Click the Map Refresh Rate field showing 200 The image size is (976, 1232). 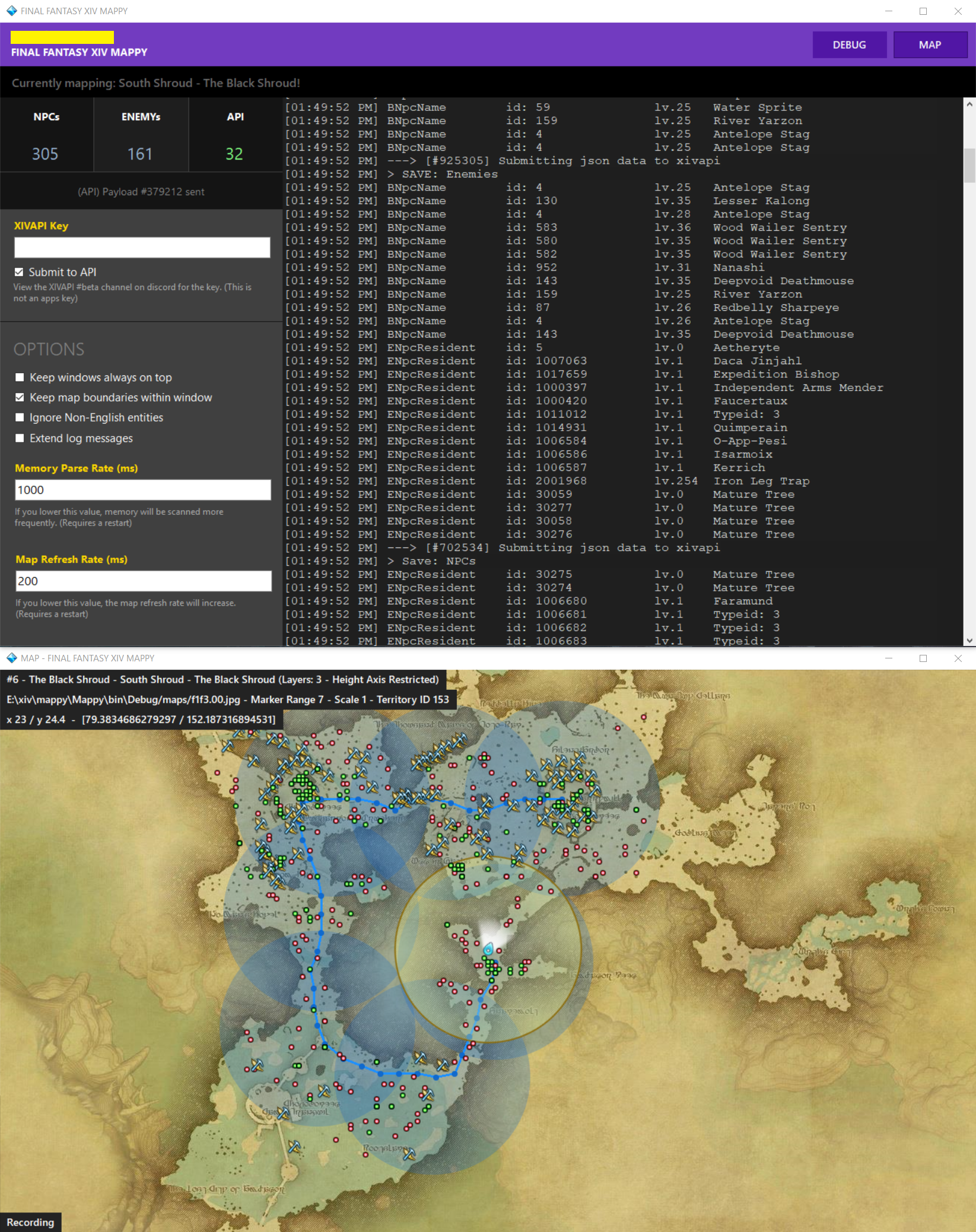pos(144,581)
